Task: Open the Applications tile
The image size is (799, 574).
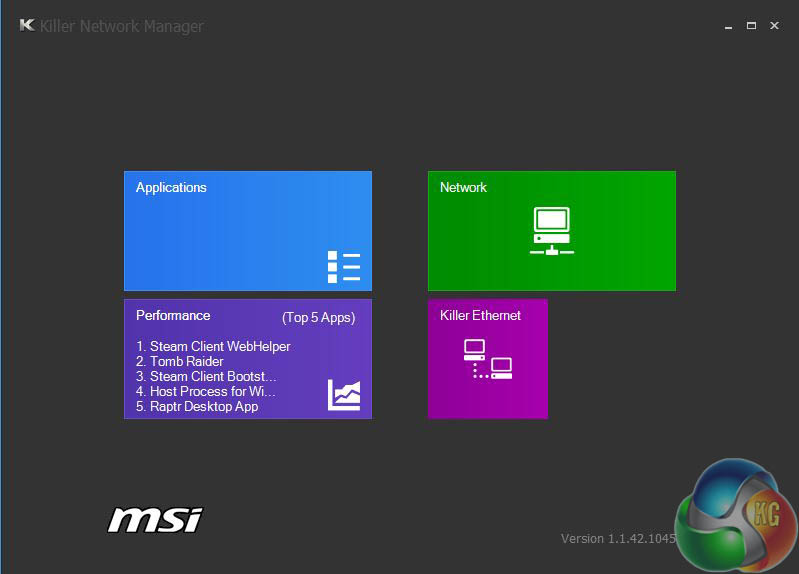Action: tap(248, 231)
